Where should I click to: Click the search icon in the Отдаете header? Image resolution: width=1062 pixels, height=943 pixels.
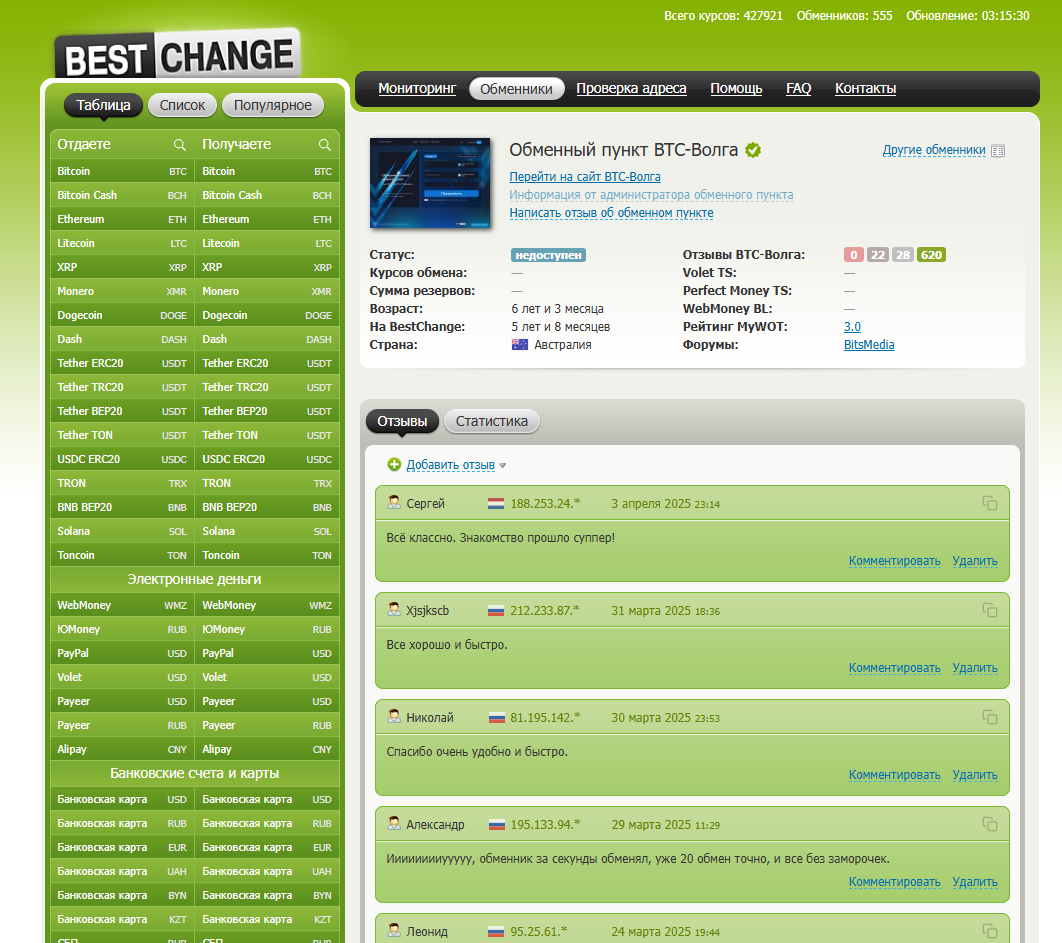(179, 144)
